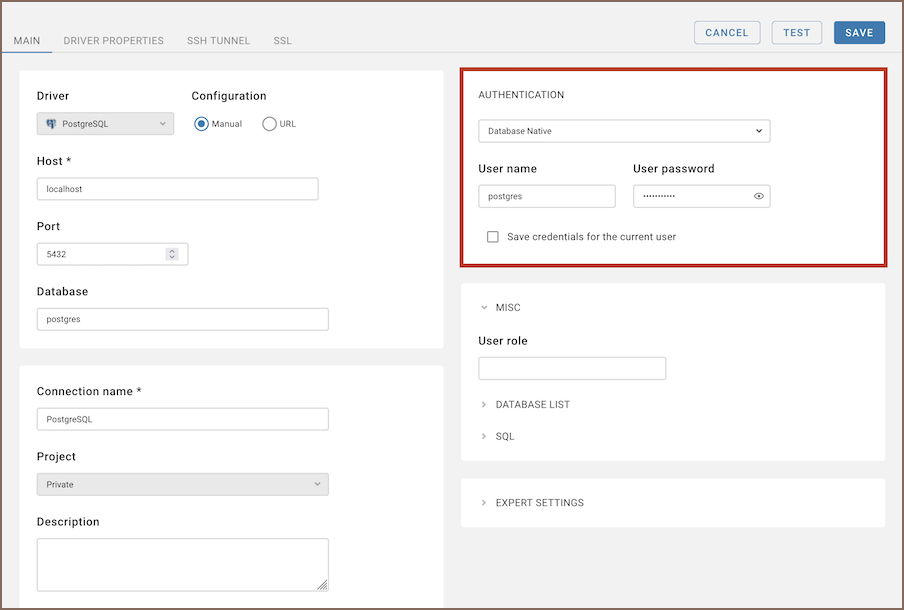Open the Database Native authentication dropdown
The height and width of the screenshot is (610, 904).
click(x=624, y=131)
